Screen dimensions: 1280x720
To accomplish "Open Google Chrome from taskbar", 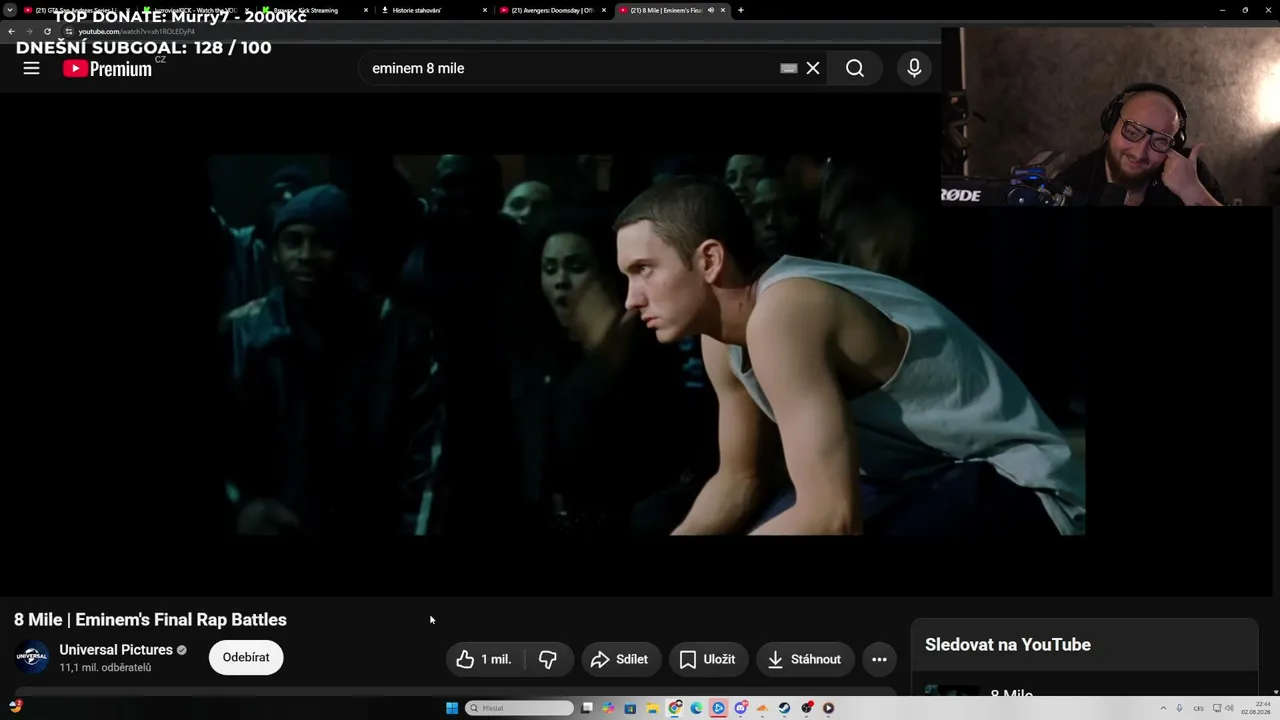I will 675,708.
